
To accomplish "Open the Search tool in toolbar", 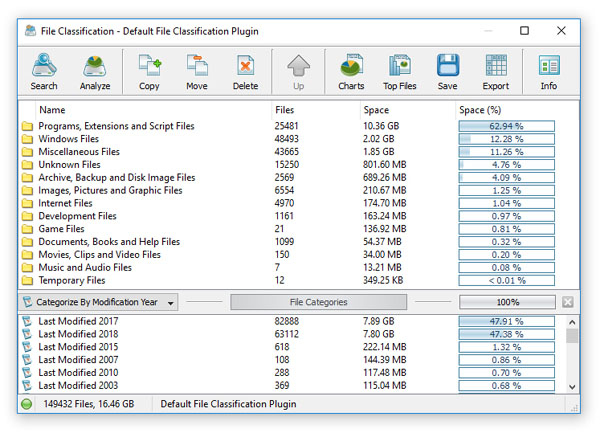I will point(44,72).
